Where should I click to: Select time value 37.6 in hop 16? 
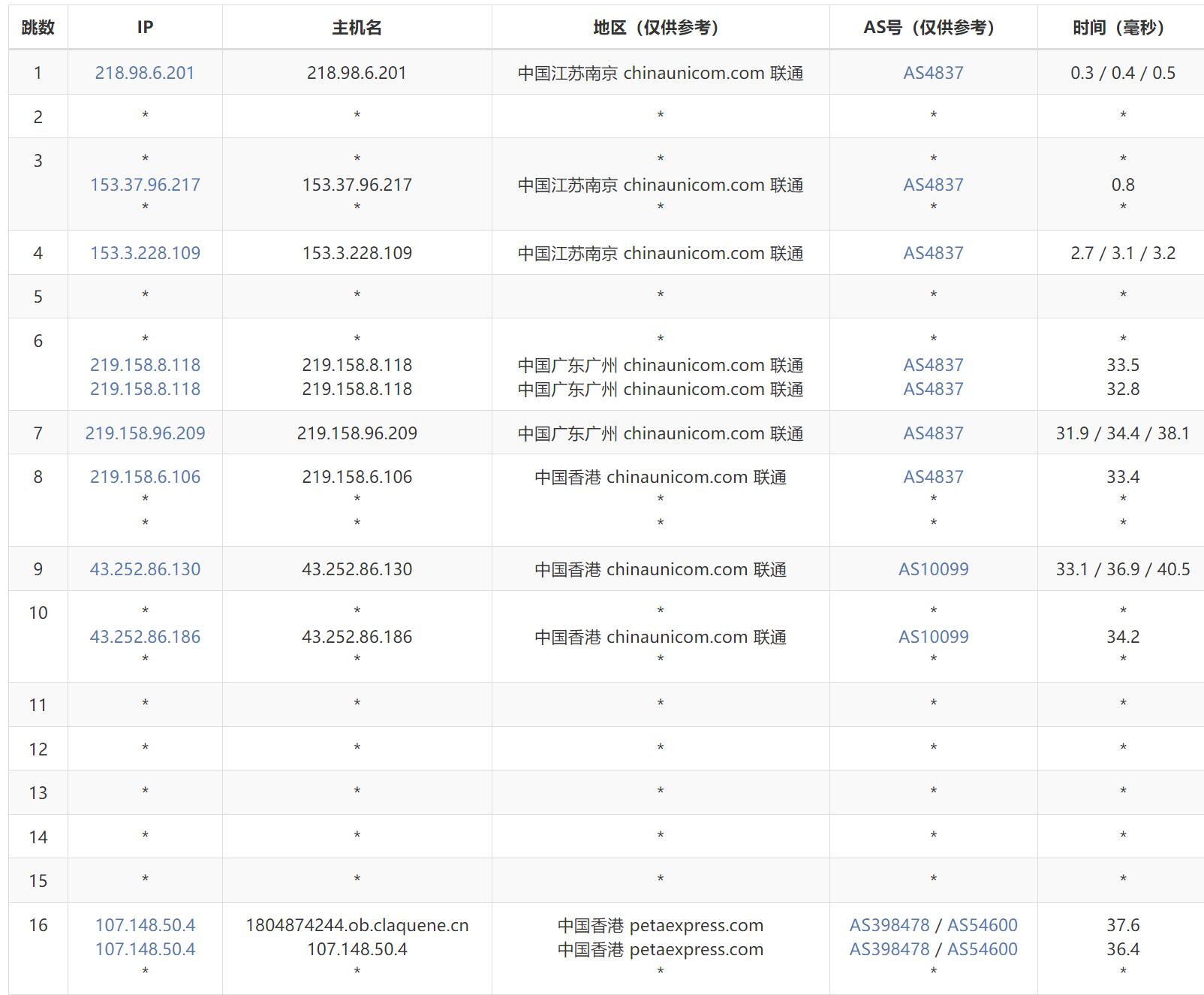point(1123,925)
